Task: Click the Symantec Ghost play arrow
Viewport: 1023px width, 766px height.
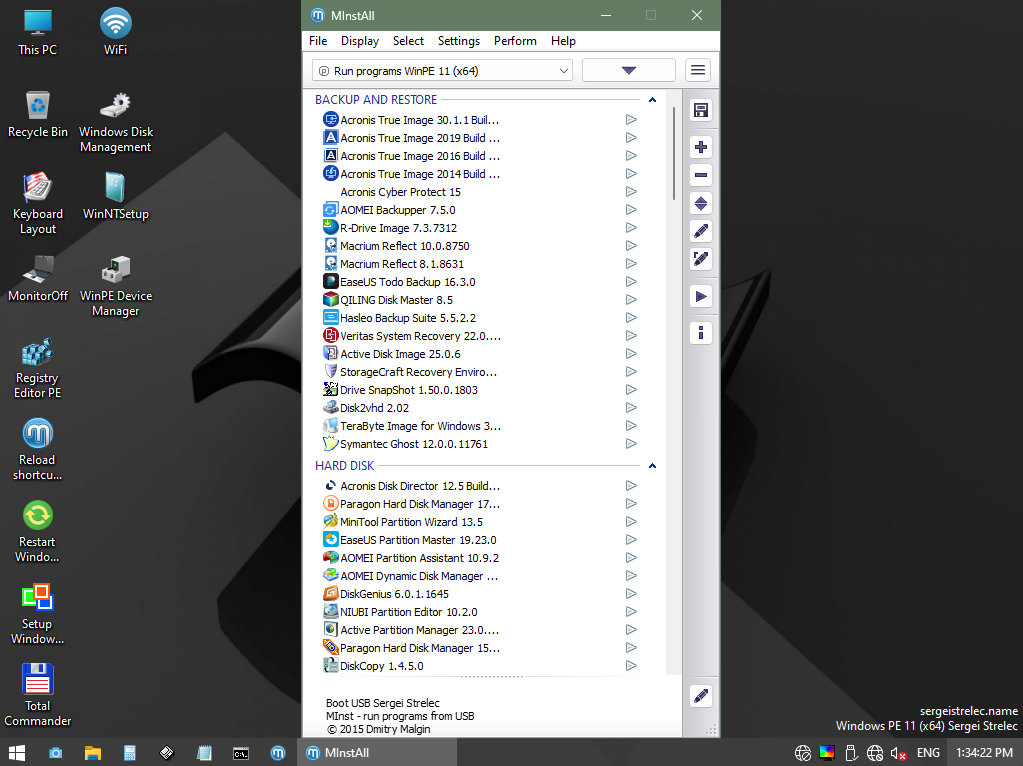Action: click(x=631, y=444)
